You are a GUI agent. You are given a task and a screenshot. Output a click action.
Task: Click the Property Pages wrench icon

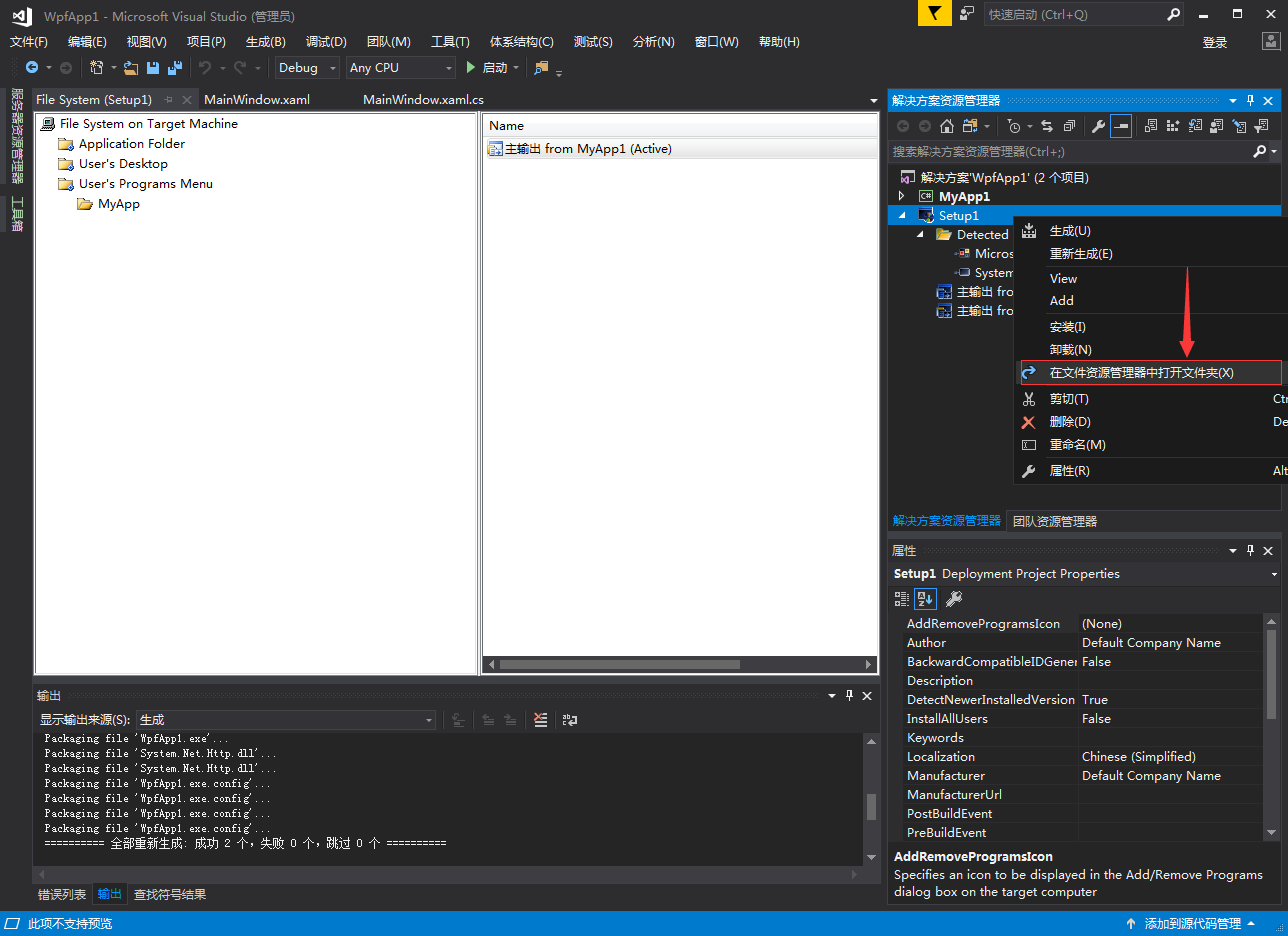pyautogui.click(x=954, y=598)
